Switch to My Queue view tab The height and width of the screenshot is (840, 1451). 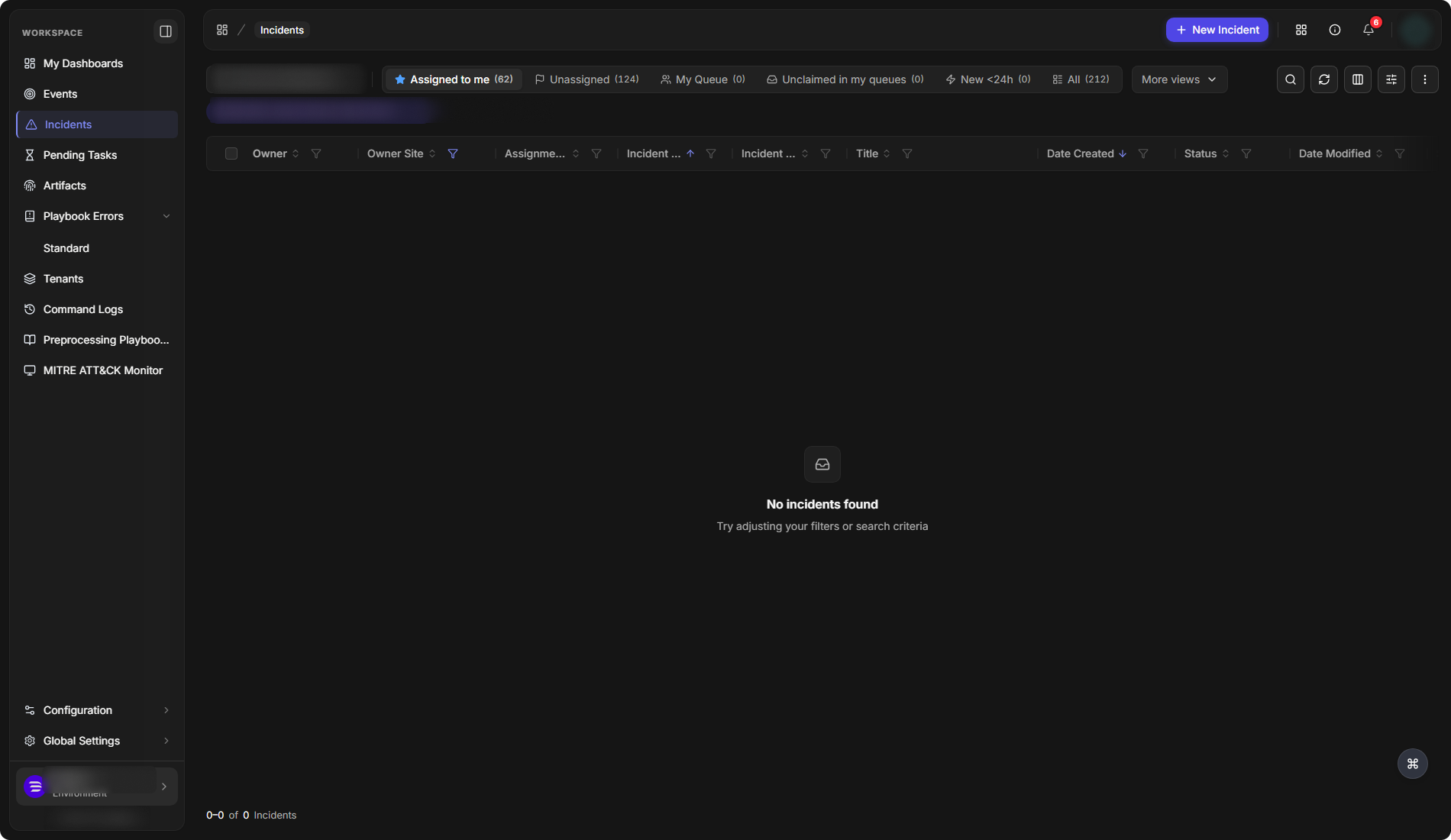pyautogui.click(x=703, y=79)
